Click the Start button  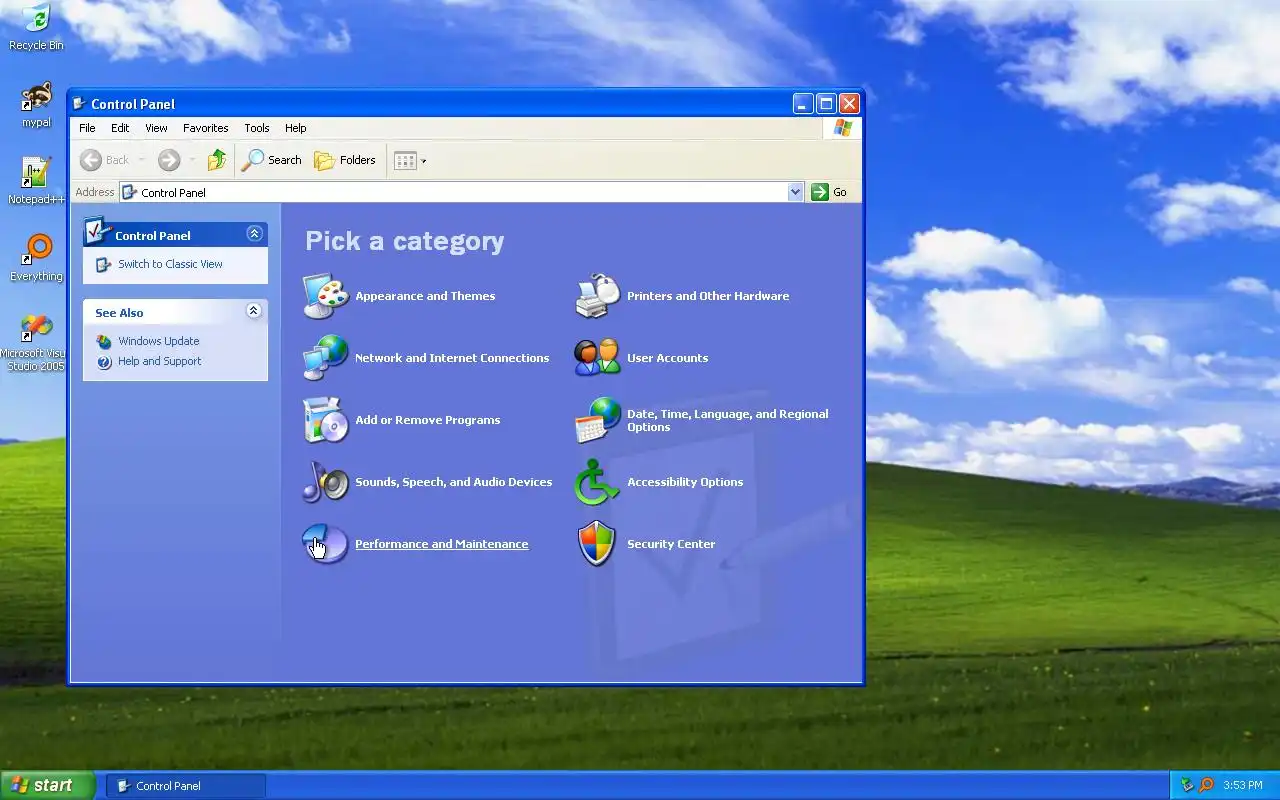[x=47, y=785]
